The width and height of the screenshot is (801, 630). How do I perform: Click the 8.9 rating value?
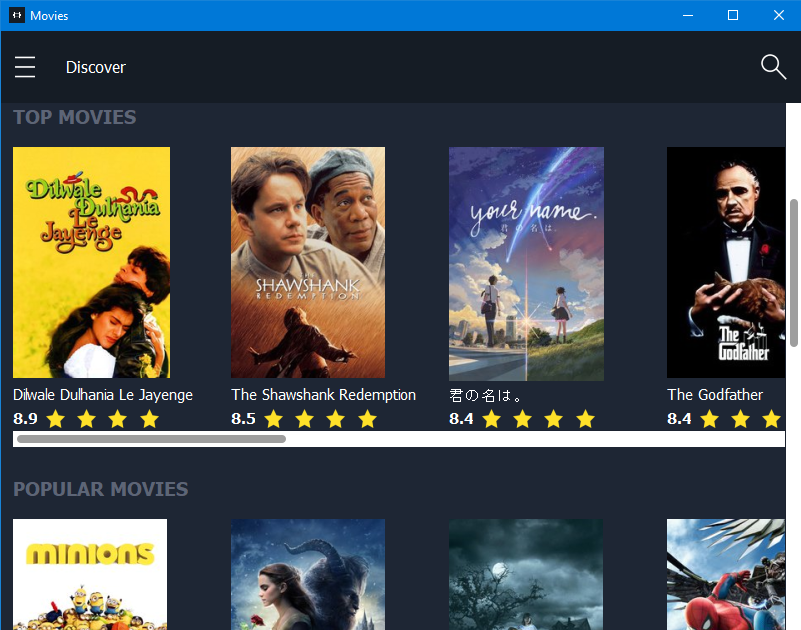tap(26, 419)
